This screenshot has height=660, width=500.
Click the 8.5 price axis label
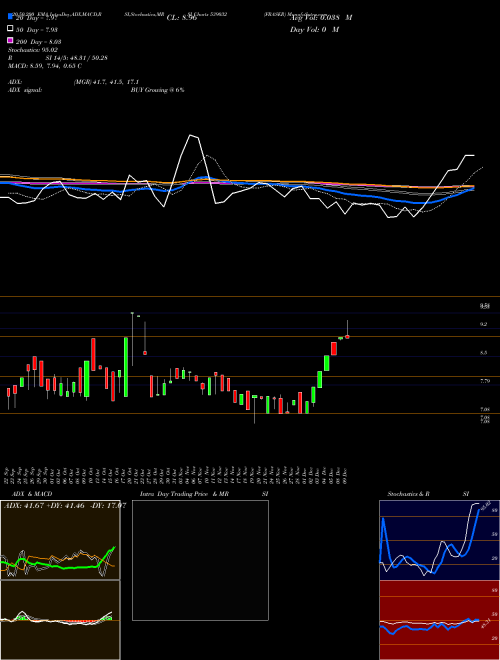point(484,353)
